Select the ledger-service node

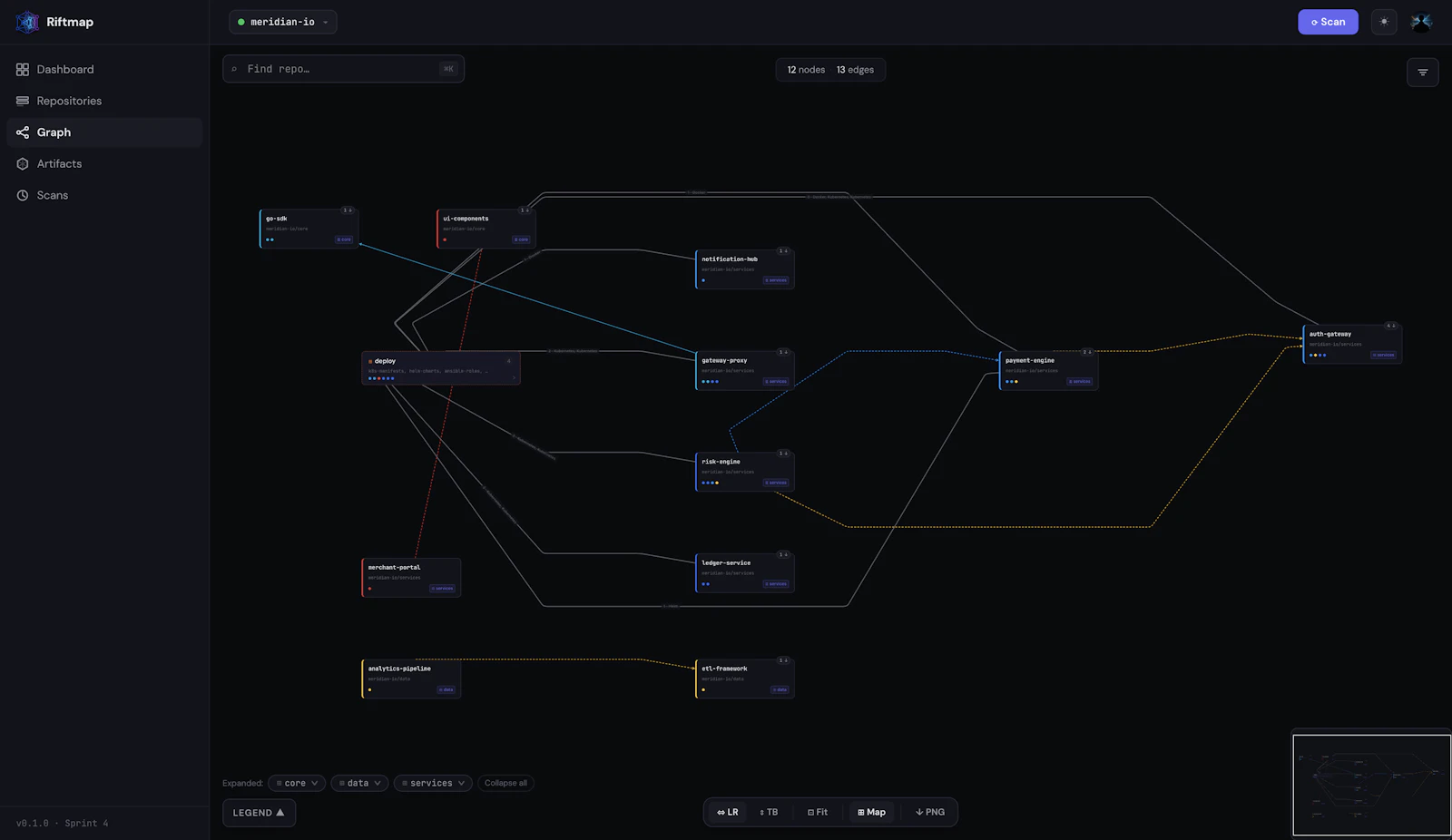coord(744,572)
